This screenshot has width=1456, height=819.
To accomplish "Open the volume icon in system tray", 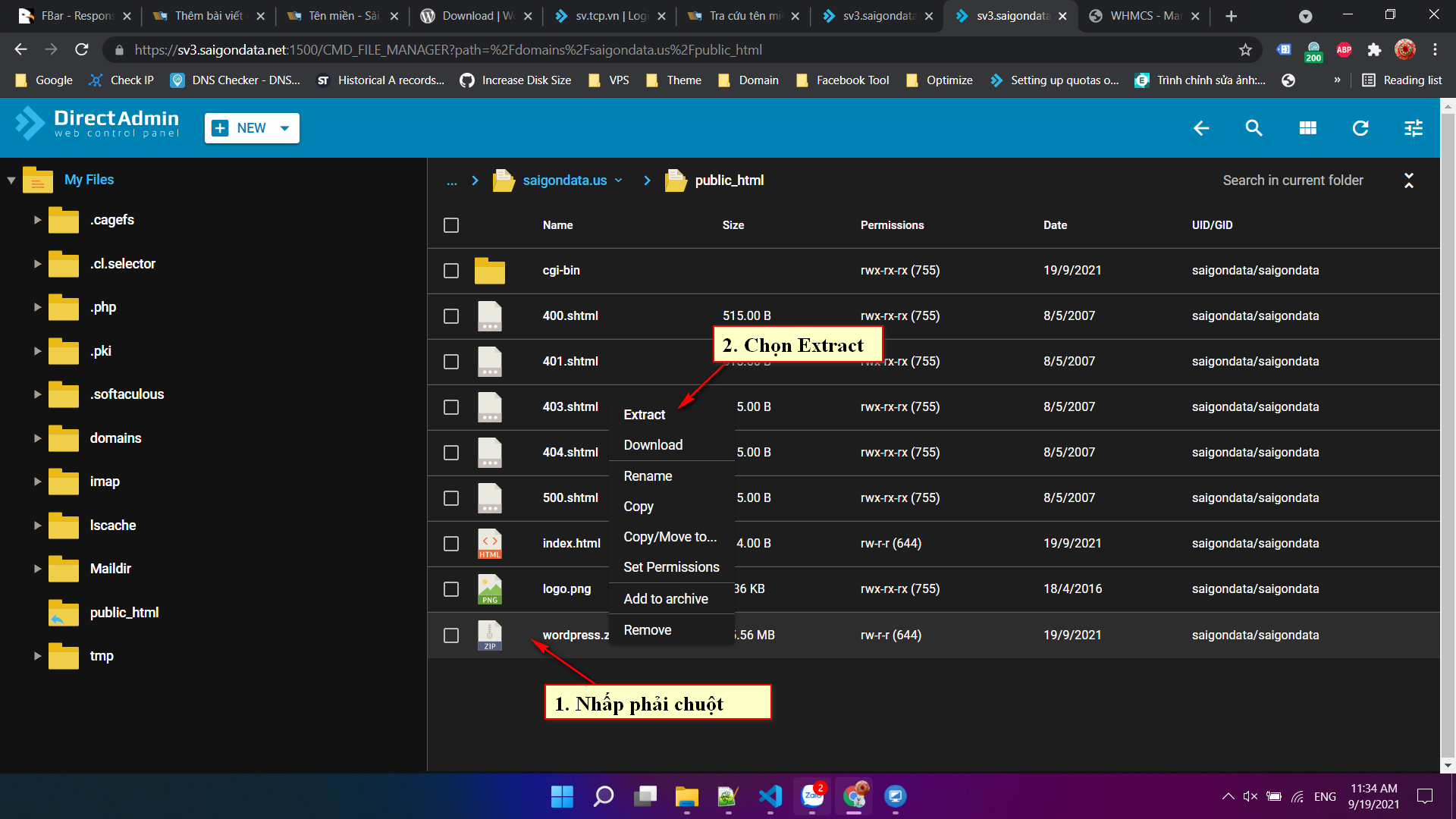I will [1250, 796].
